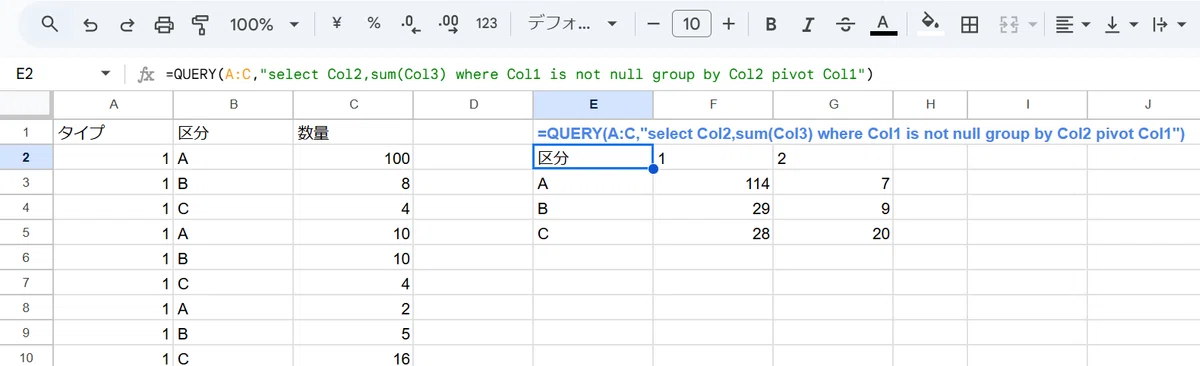Decrease decimal places
This screenshot has width=1200, height=366.
point(410,24)
